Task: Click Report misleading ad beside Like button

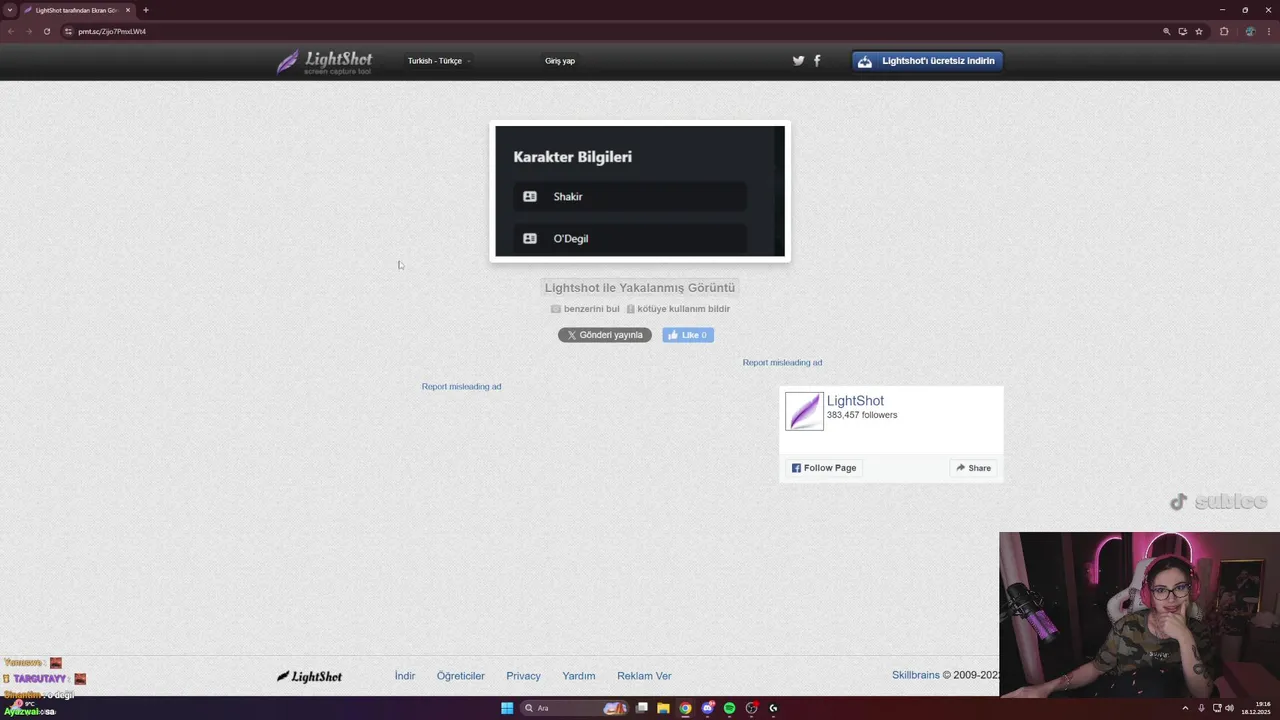Action: (x=782, y=362)
